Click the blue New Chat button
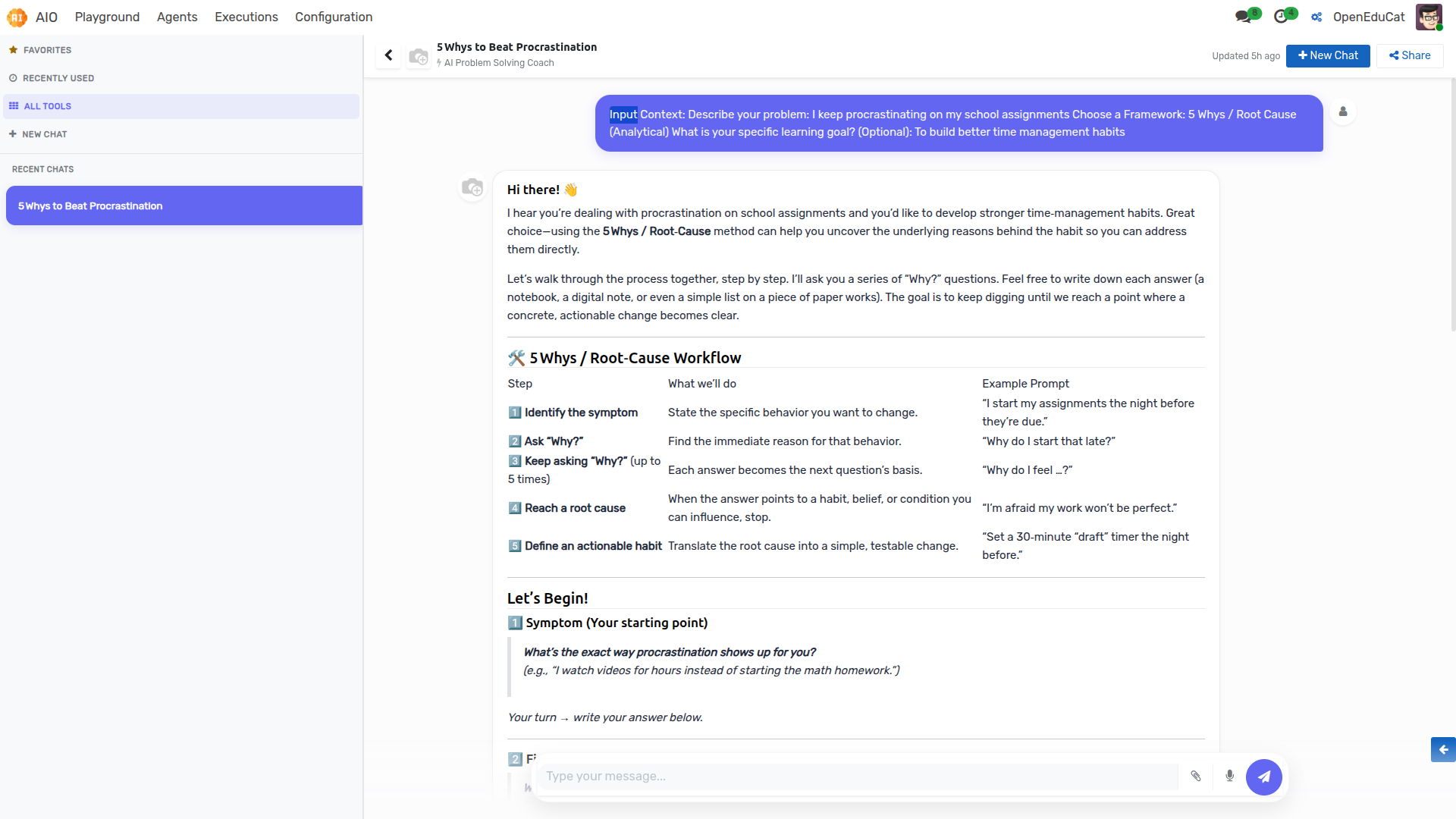This screenshot has width=1456, height=819. (x=1328, y=55)
